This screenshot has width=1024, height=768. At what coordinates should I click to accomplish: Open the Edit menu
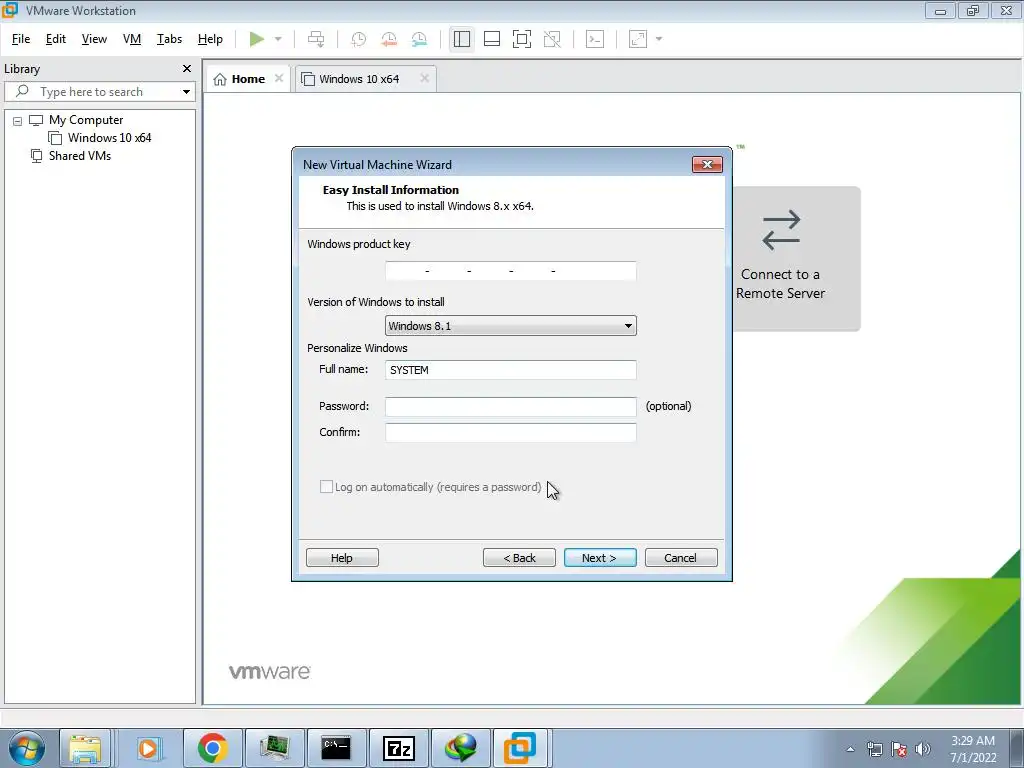[56, 39]
